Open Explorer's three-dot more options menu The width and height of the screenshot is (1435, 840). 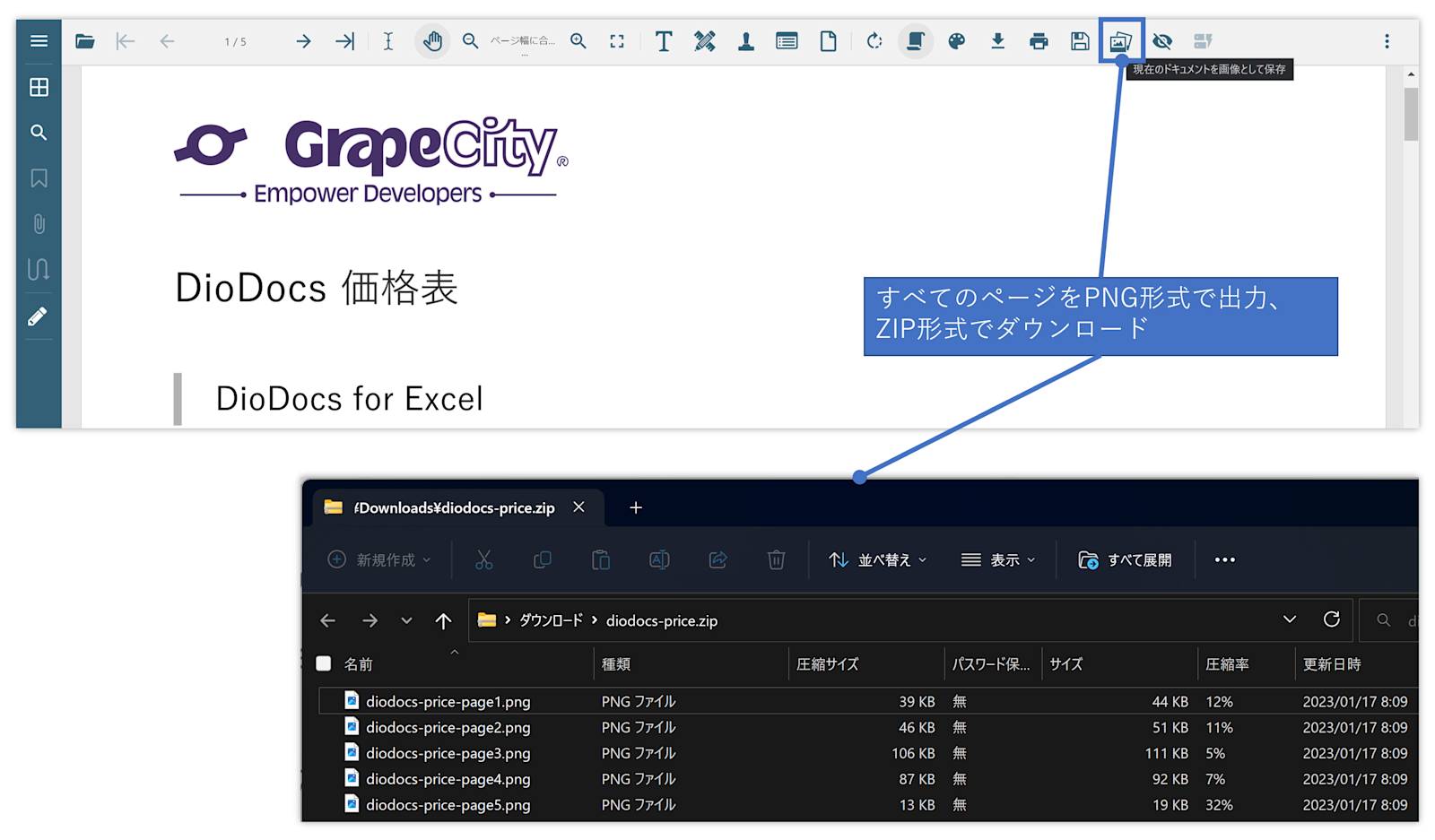[1224, 560]
